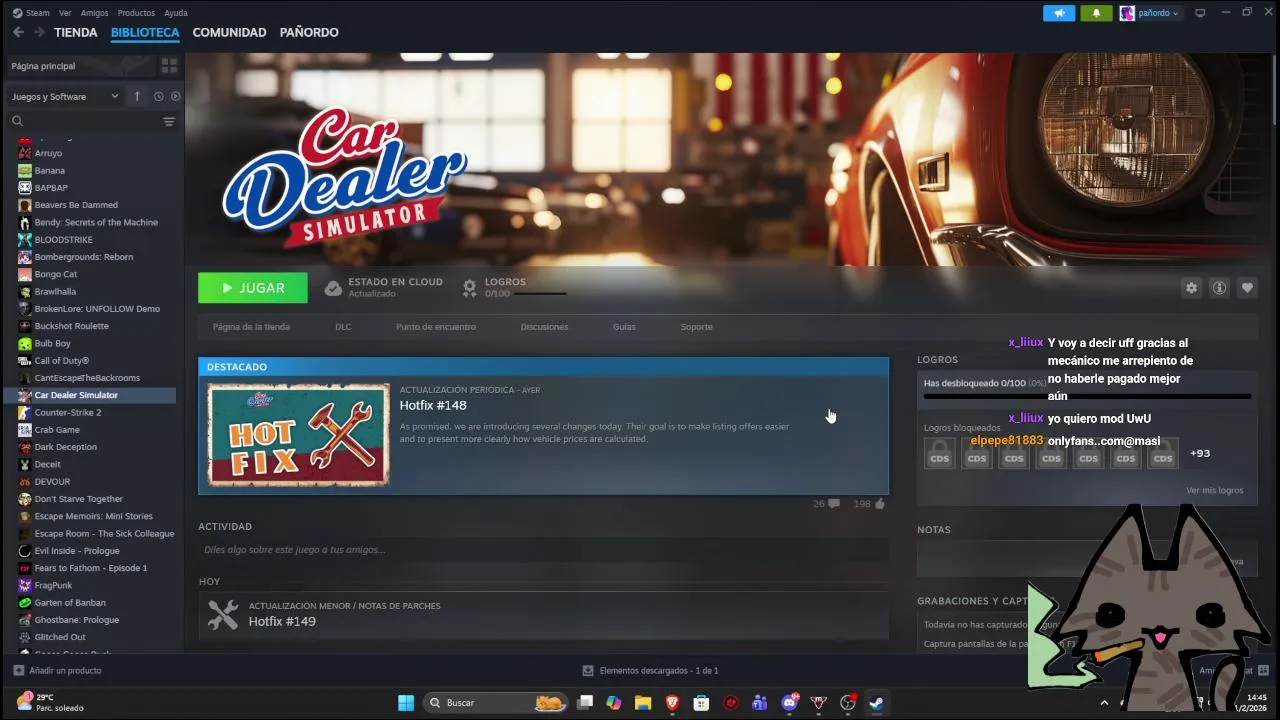The height and width of the screenshot is (720, 1280).
Task: Open Ver mis logros link
Action: point(1215,490)
